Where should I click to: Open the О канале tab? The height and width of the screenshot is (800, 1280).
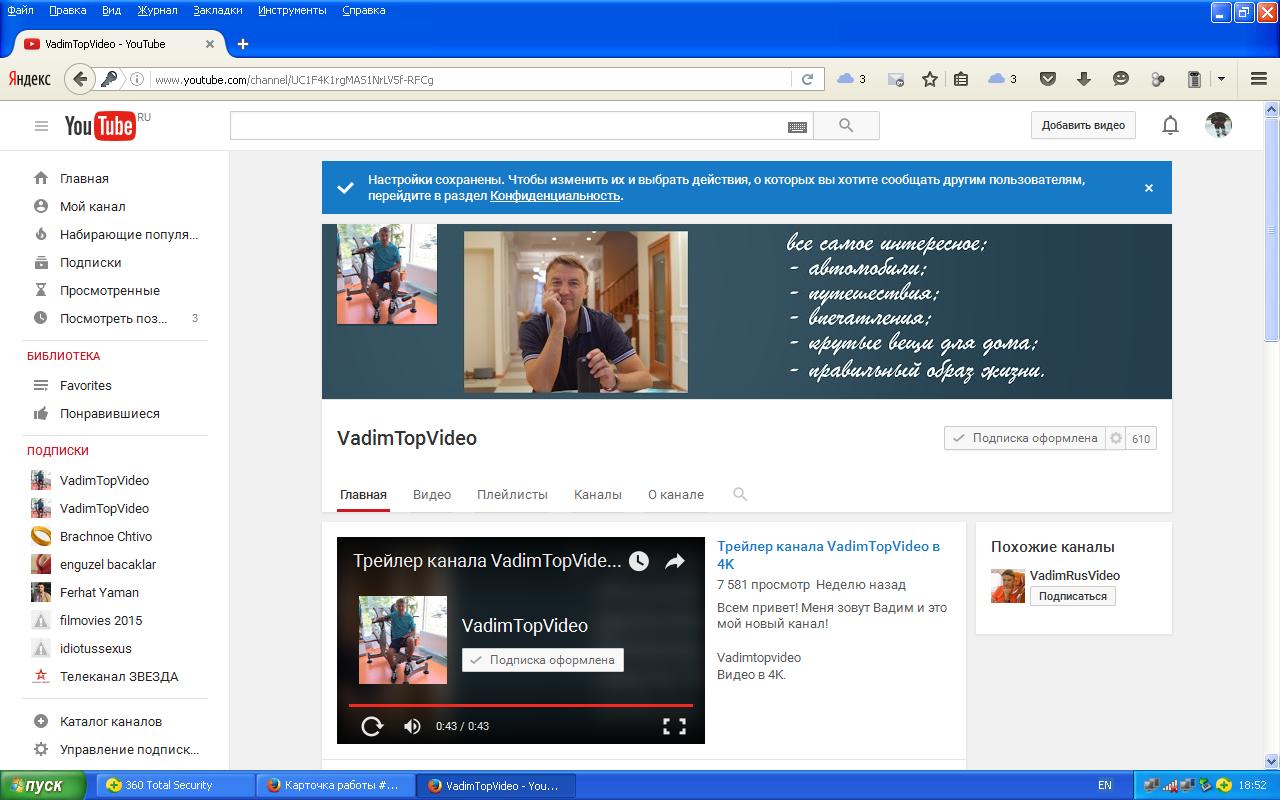point(676,494)
